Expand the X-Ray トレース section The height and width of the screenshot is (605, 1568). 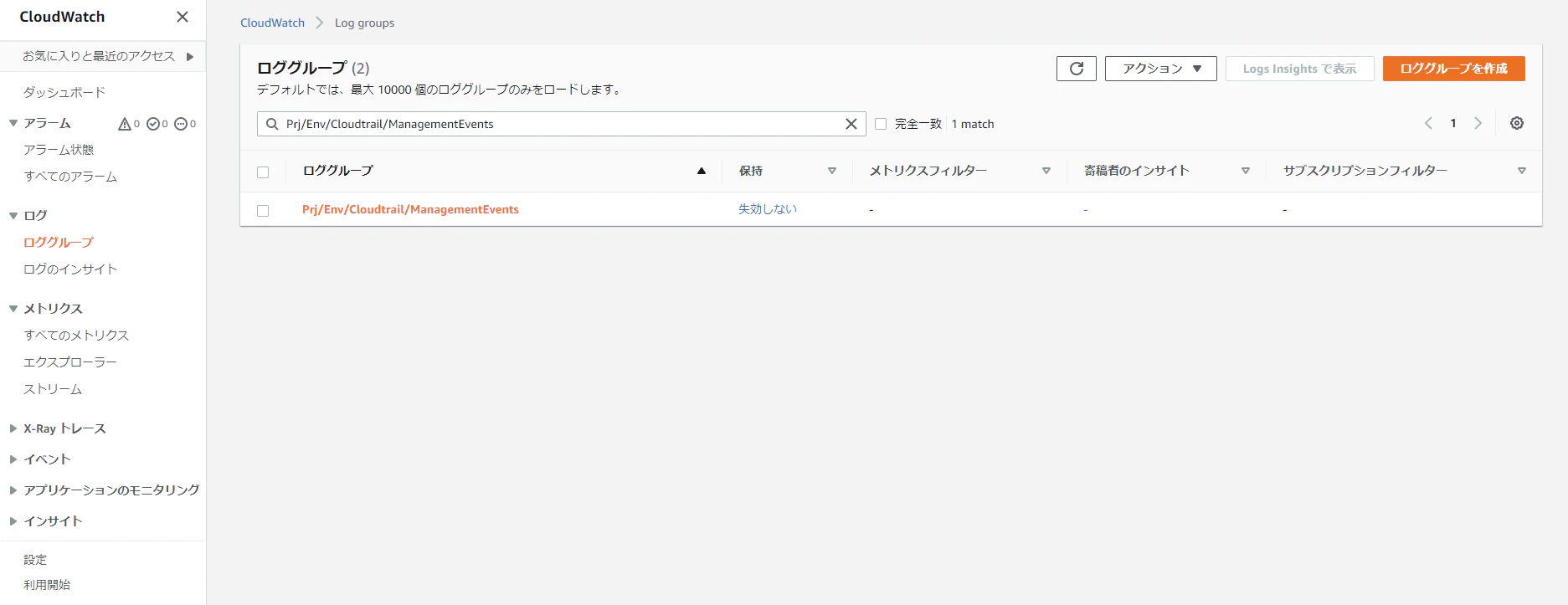13,428
